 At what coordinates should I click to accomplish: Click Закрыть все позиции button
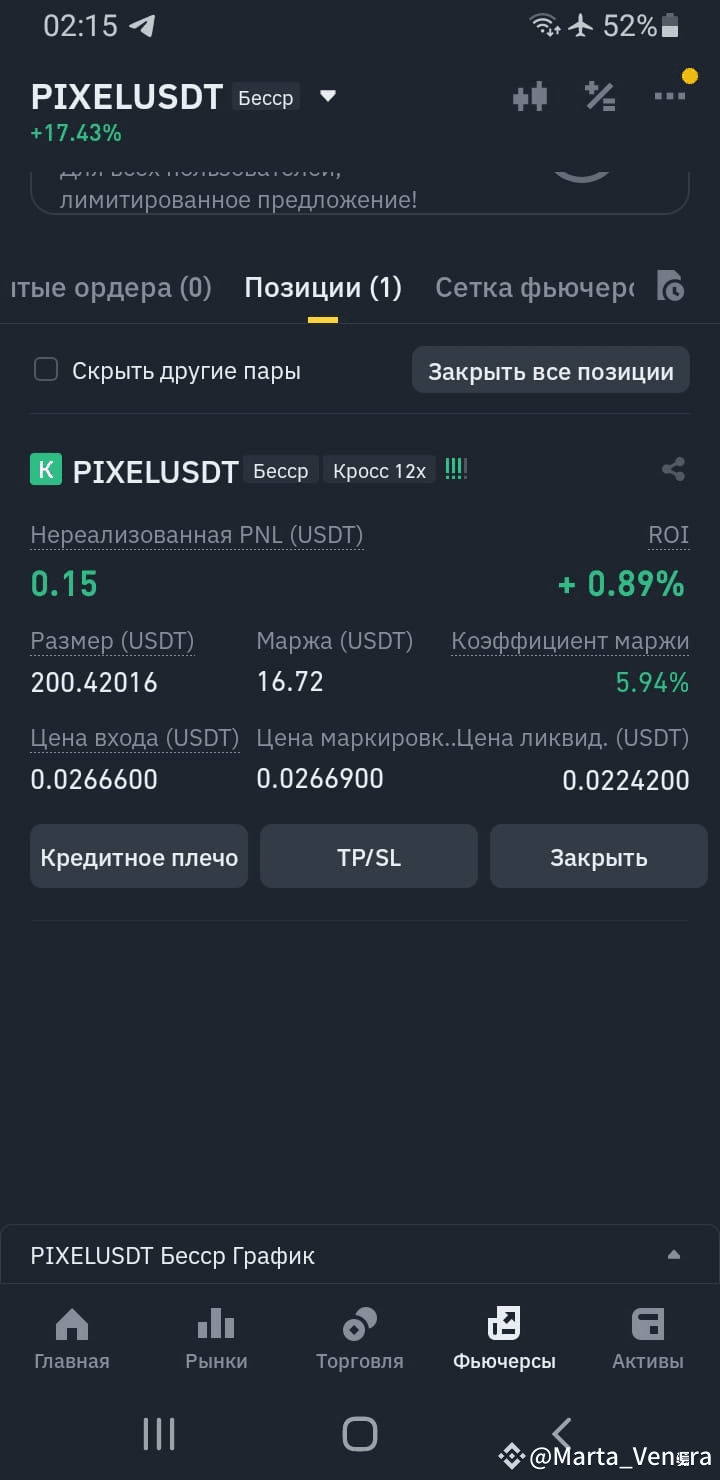[551, 371]
